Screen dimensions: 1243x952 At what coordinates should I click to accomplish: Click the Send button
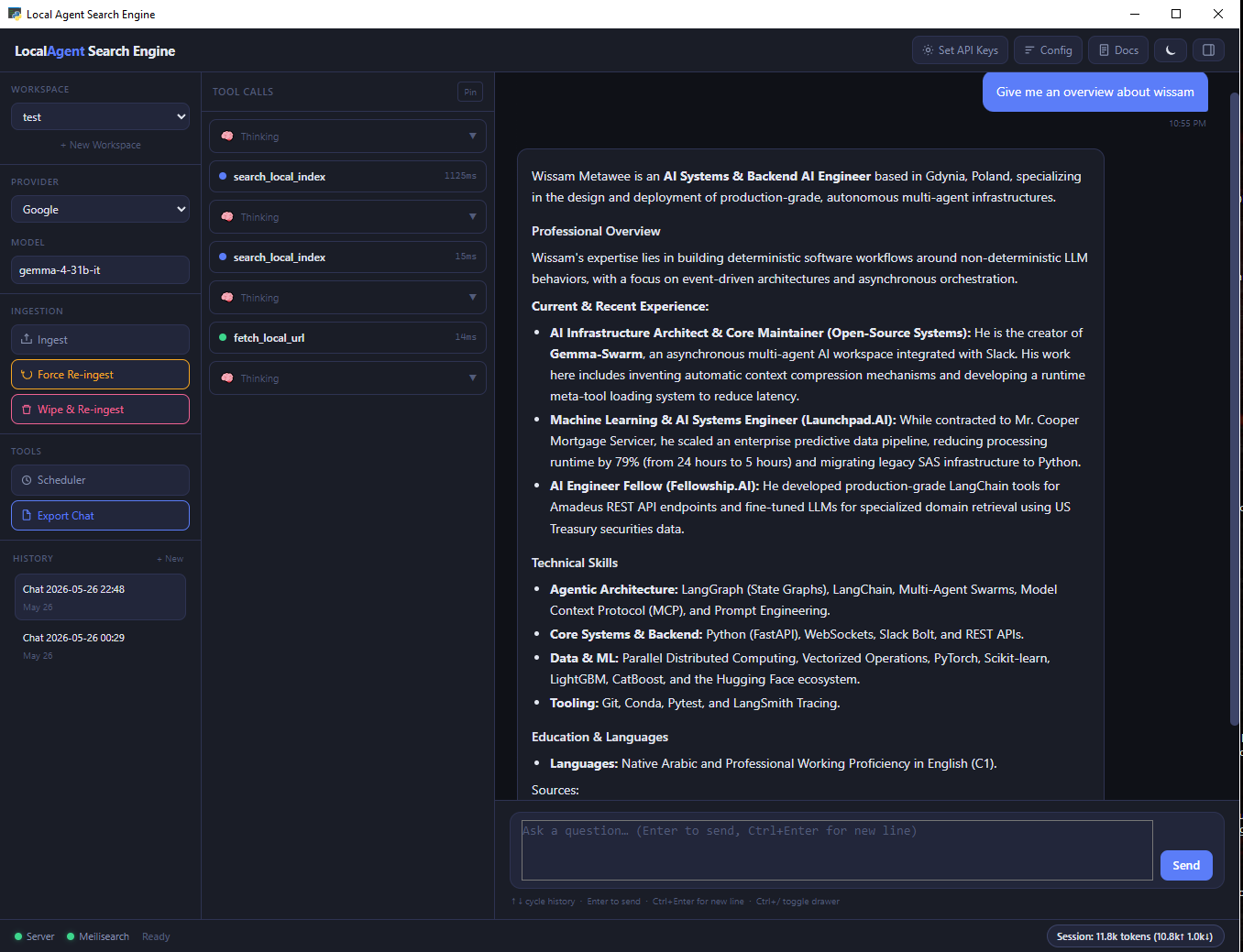click(x=1186, y=865)
